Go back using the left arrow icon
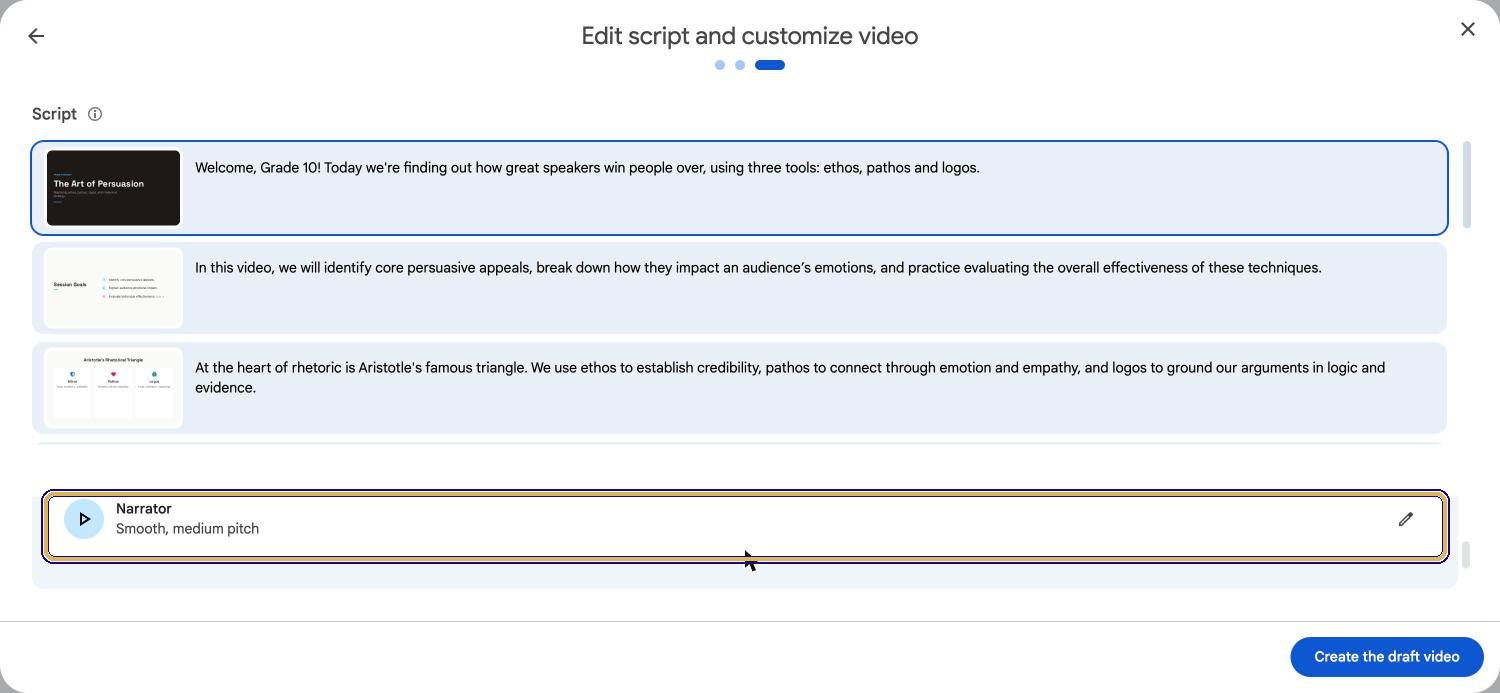Viewport: 1500px width, 693px height. tap(36, 36)
